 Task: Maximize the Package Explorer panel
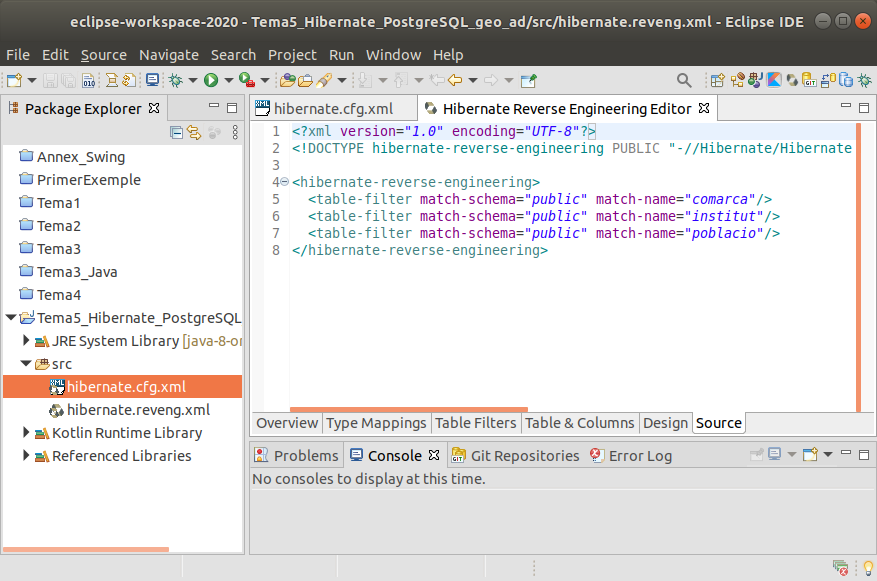coord(232,108)
